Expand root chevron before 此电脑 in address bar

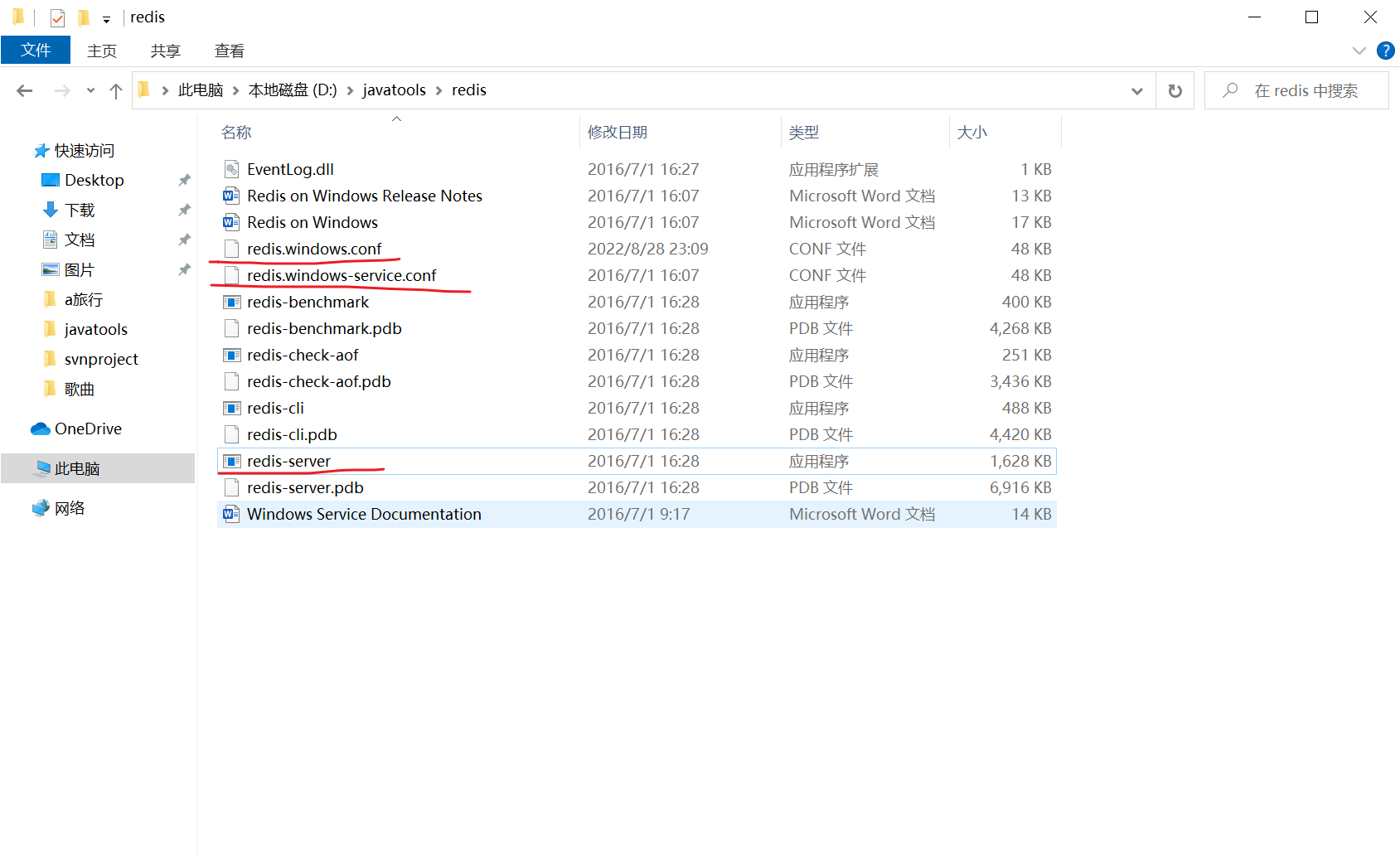[x=165, y=90]
